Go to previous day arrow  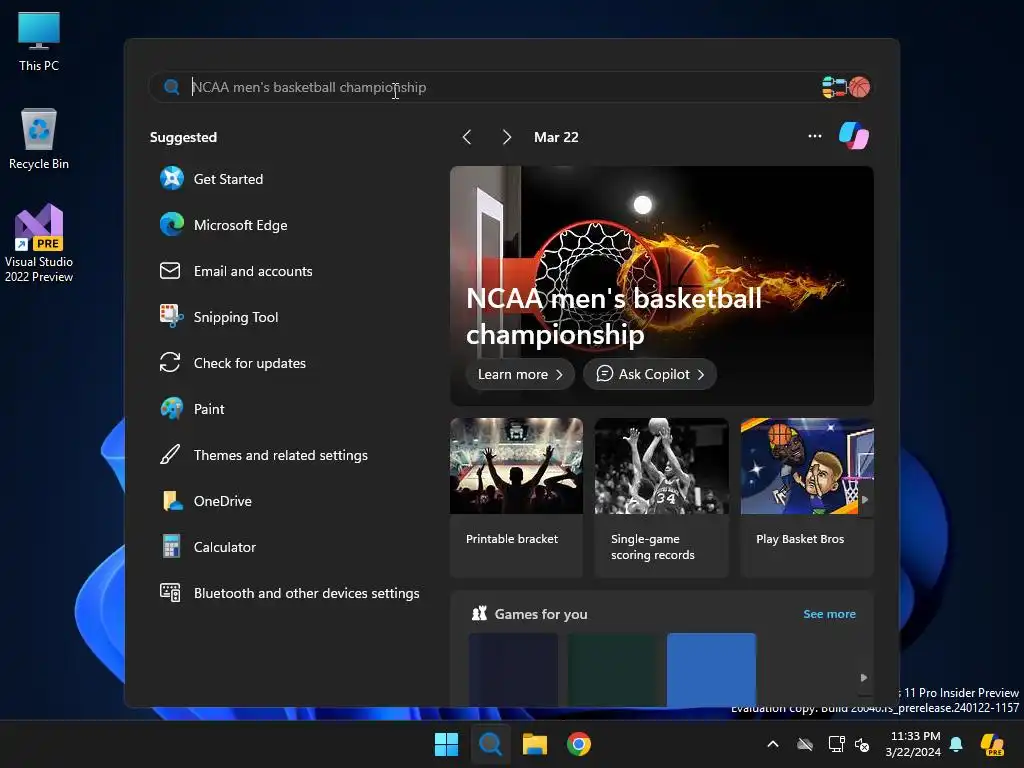[466, 136]
